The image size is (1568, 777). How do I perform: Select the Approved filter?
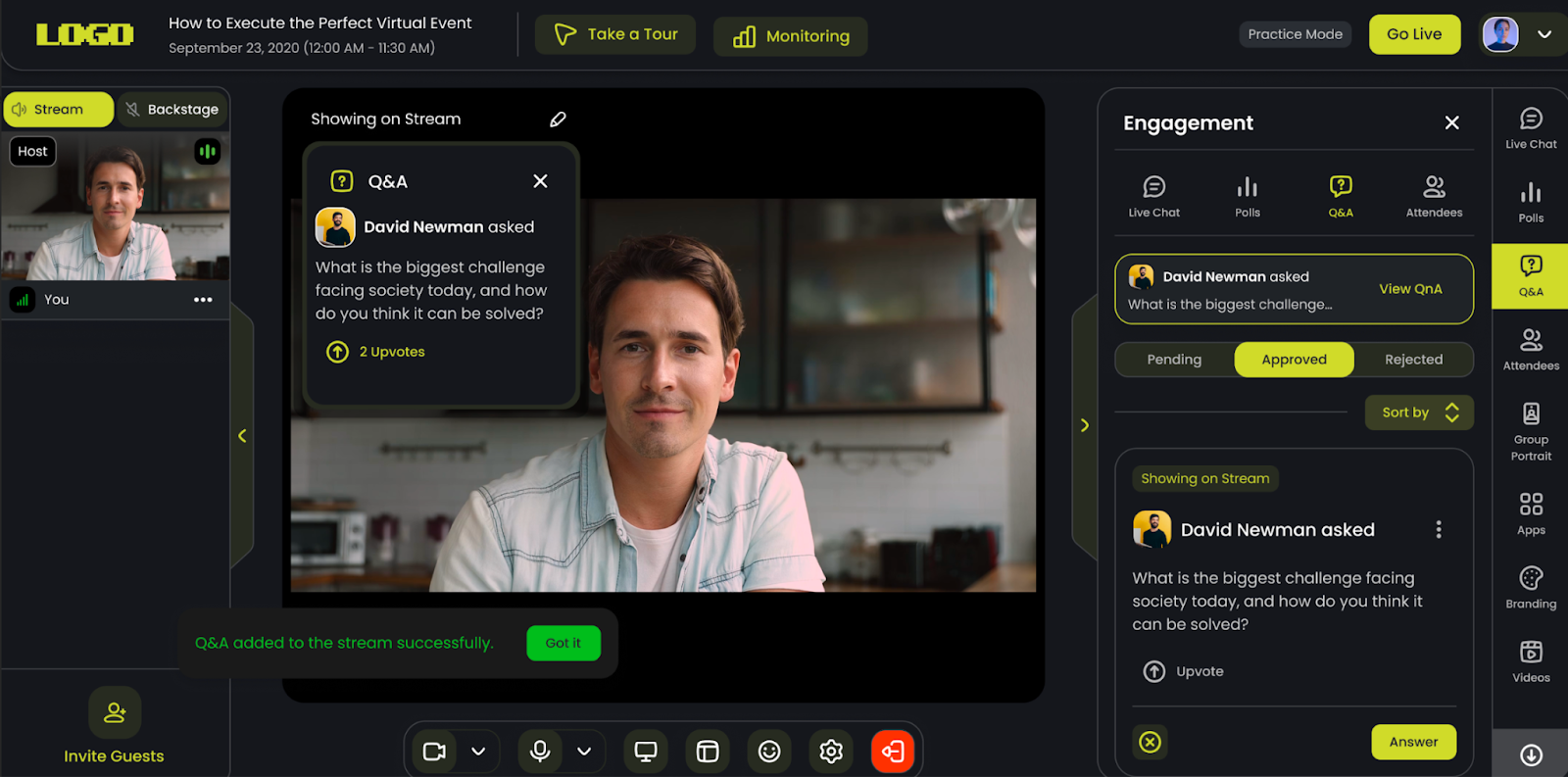coord(1294,360)
